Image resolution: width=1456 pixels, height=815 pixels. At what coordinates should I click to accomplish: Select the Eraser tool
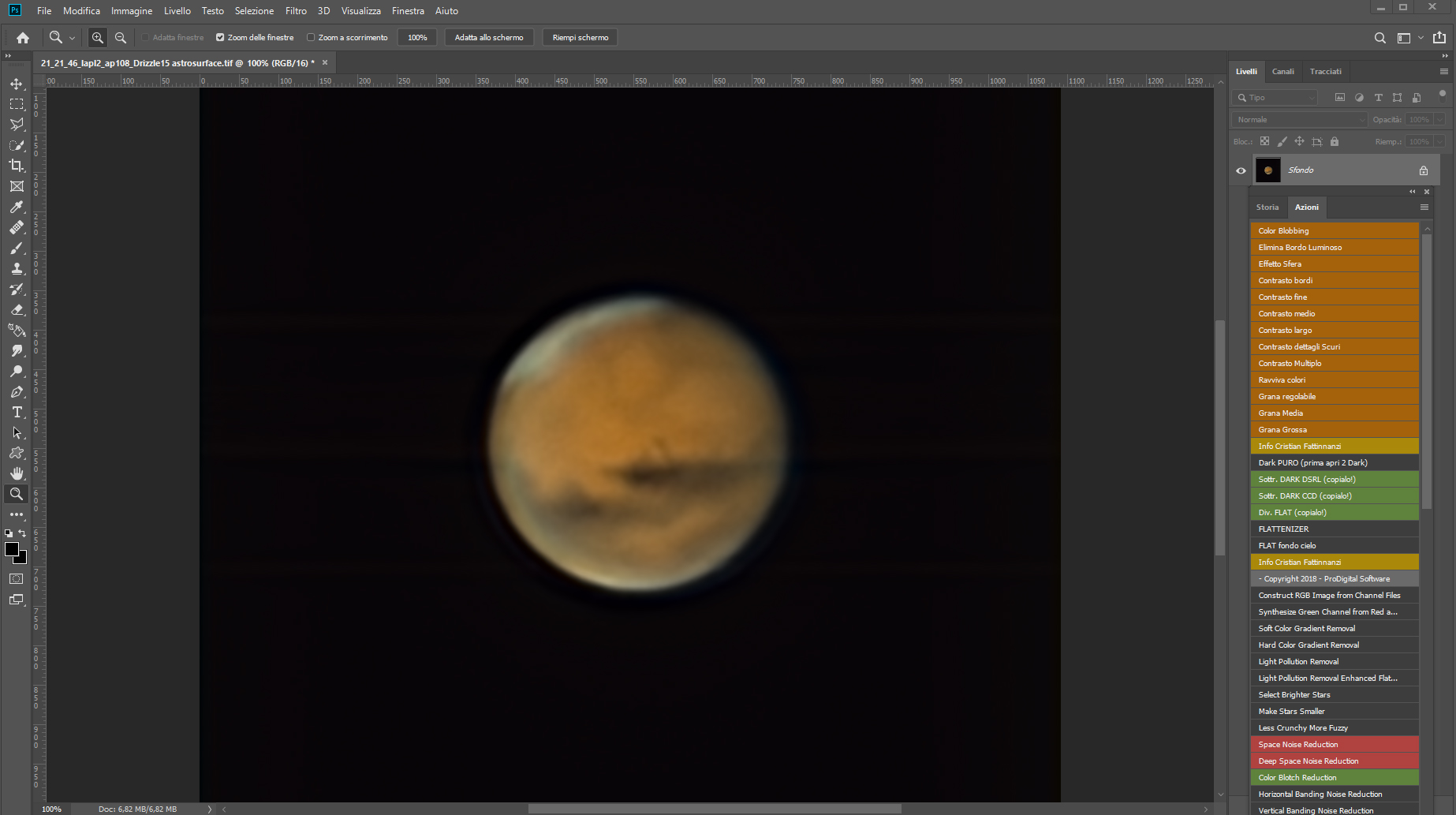click(17, 309)
